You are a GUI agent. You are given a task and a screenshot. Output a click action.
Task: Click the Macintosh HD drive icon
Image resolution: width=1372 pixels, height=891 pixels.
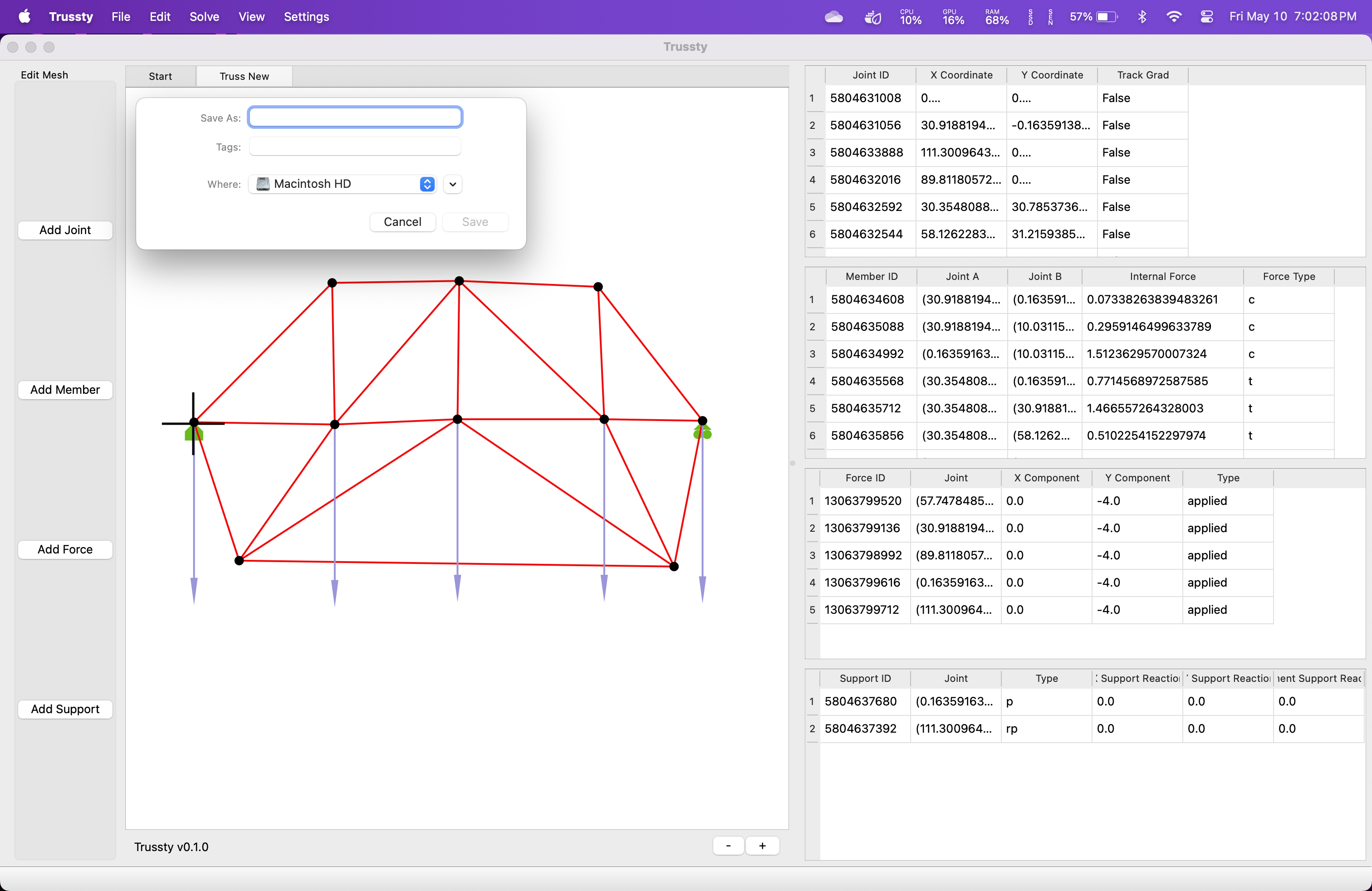coord(263,184)
